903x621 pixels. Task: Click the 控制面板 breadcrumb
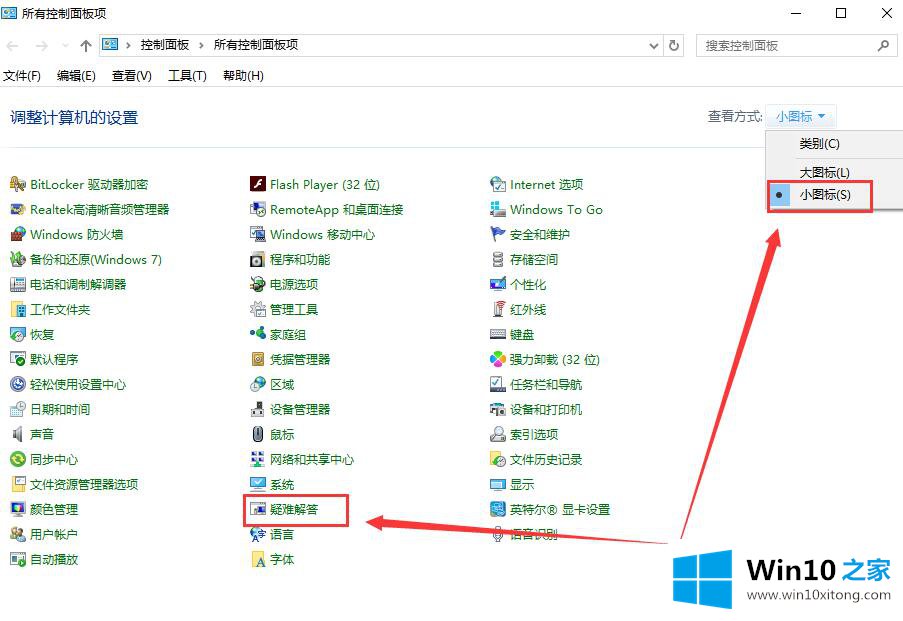[165, 45]
